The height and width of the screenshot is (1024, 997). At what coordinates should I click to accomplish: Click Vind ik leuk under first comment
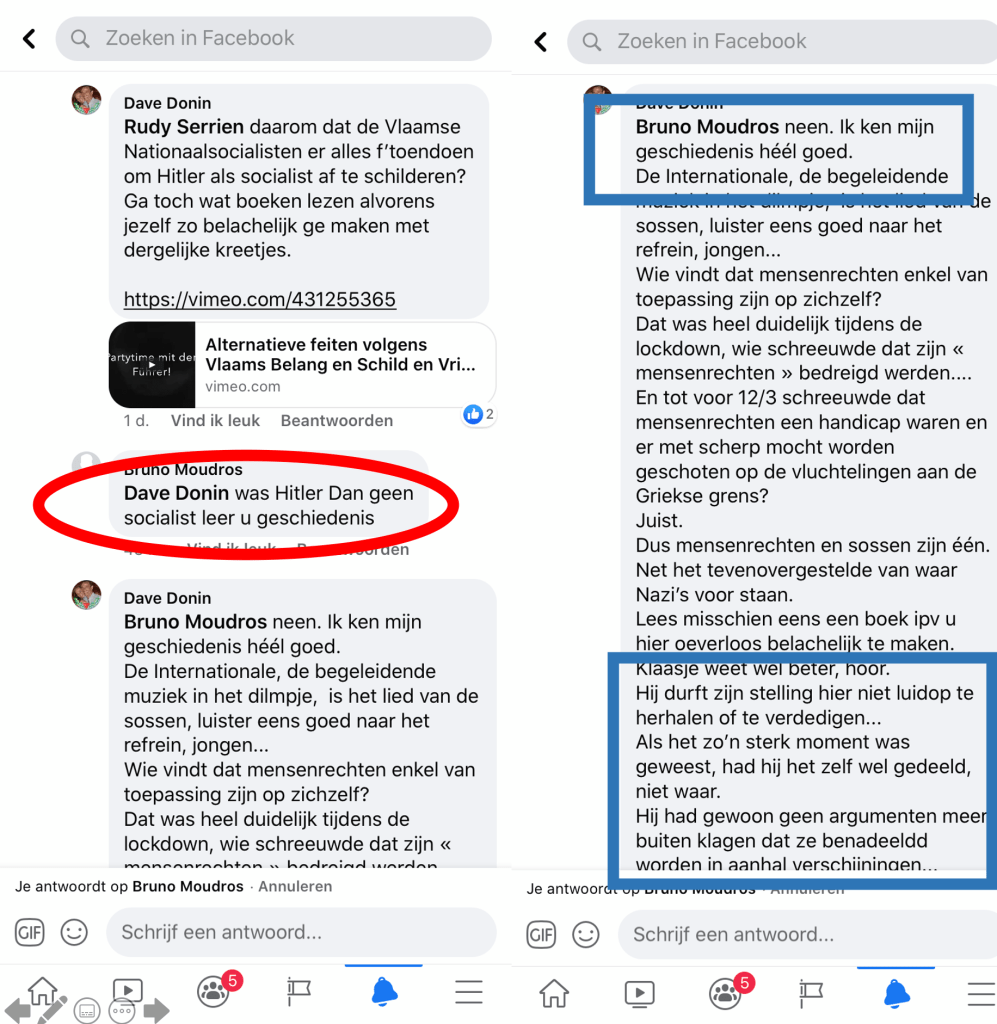click(215, 421)
